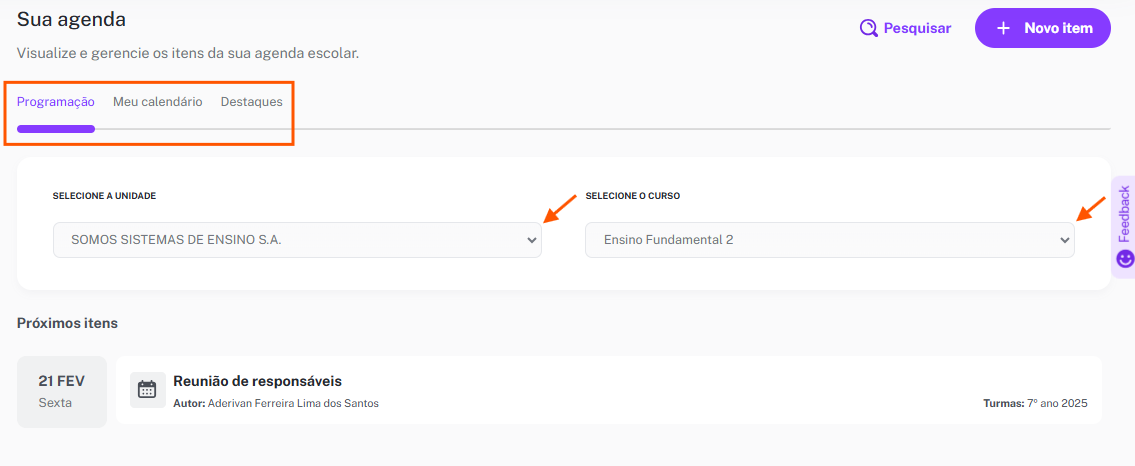Screen dimensions: 1135x466
Task: Click the Novo item button
Action: tap(1042, 28)
